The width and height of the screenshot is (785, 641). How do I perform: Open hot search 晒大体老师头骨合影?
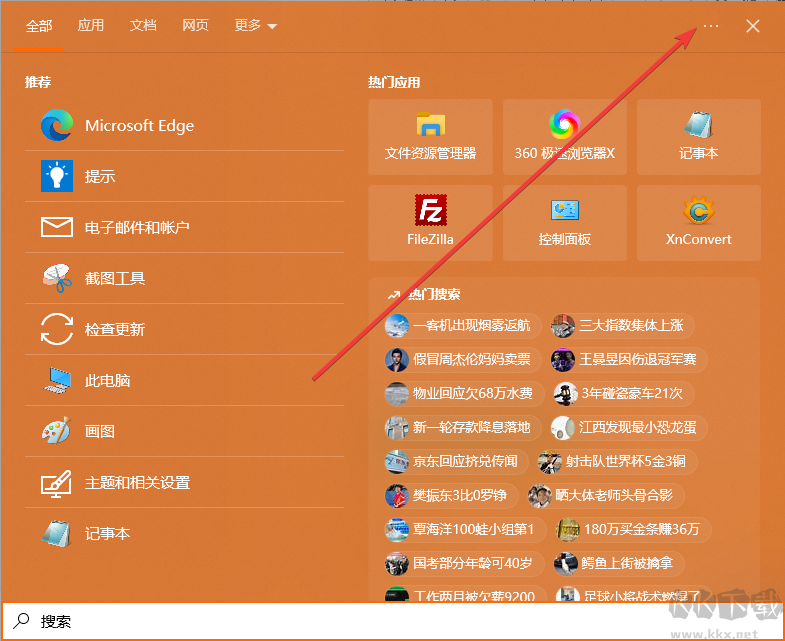[x=606, y=496]
